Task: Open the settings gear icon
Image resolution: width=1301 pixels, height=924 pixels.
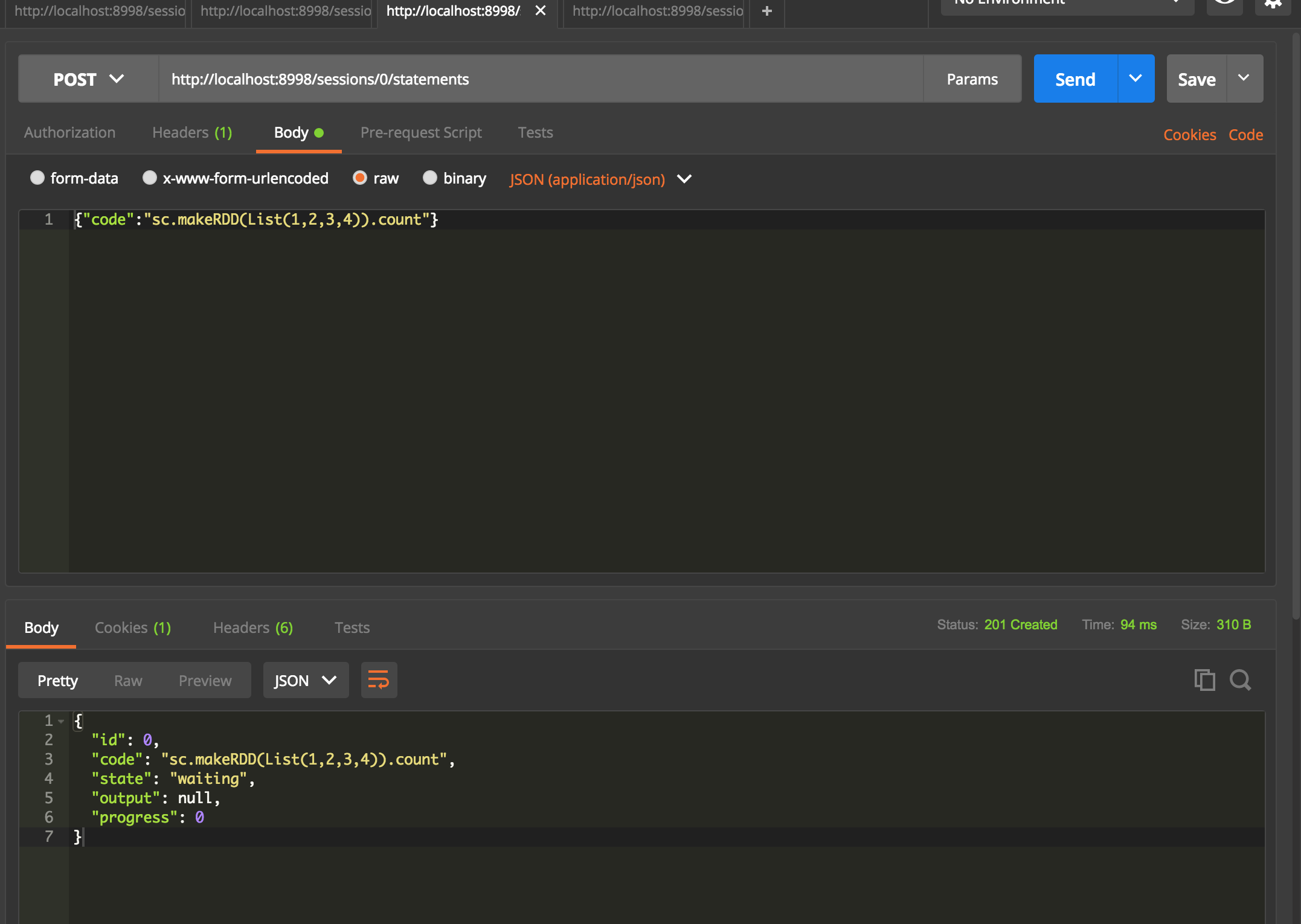Action: pos(1273,4)
